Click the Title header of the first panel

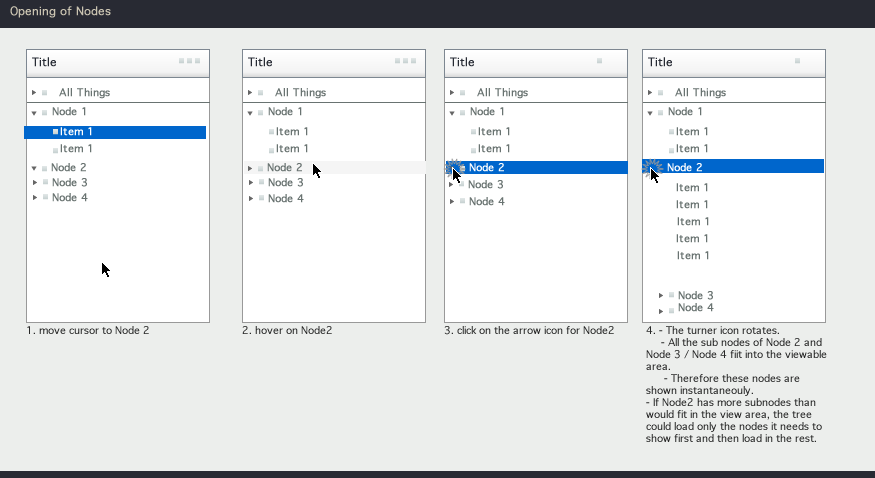click(45, 62)
